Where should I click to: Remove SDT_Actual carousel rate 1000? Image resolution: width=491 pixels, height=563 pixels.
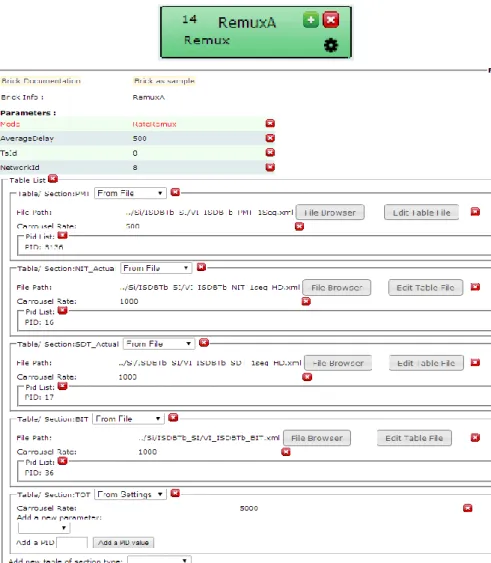tap(307, 377)
